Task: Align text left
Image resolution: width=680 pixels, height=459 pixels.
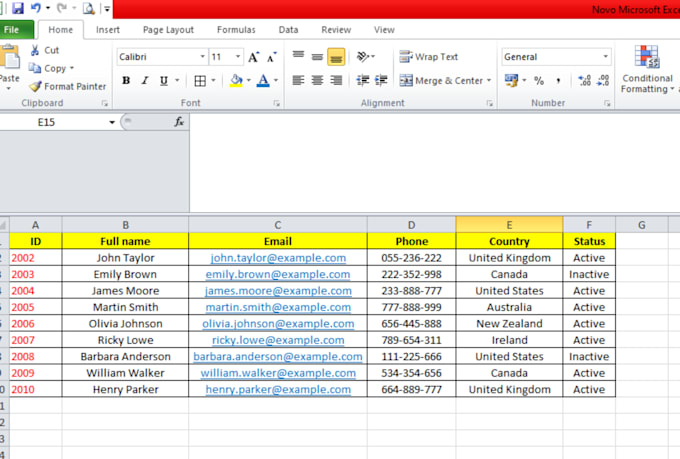Action: 298,80
